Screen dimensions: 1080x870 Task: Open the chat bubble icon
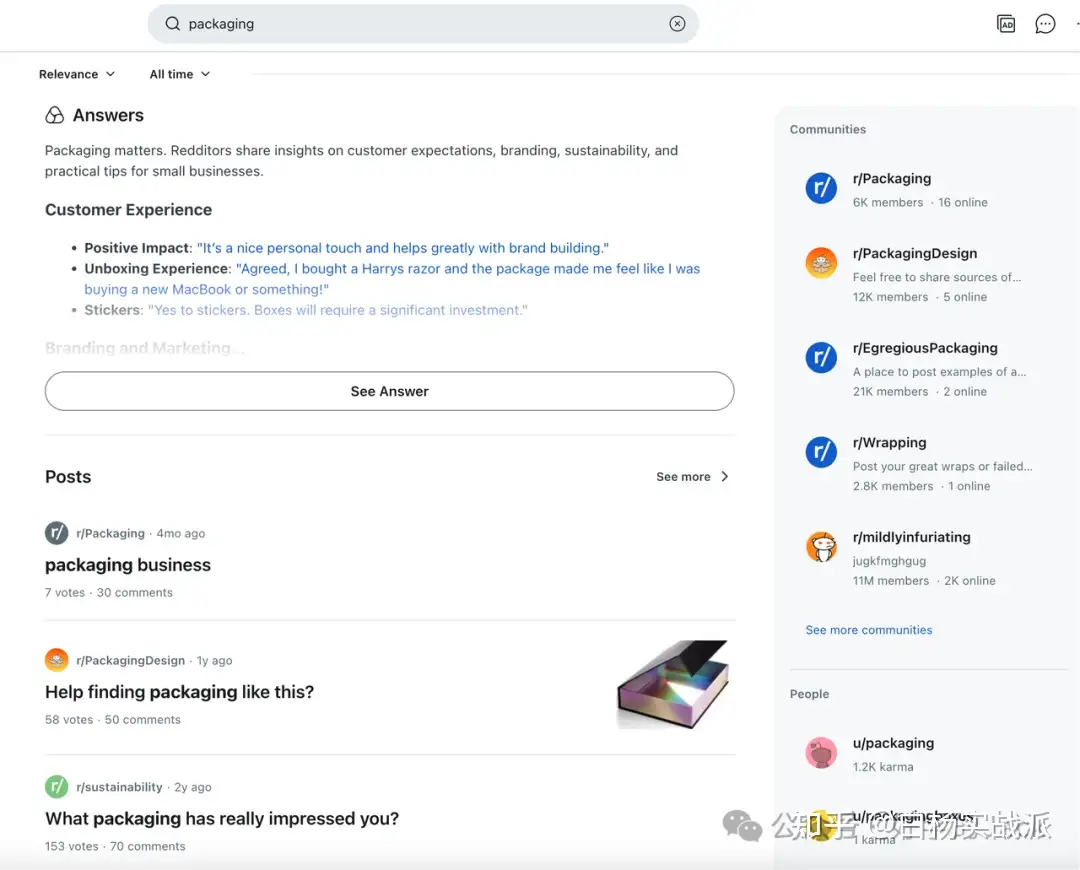(x=1045, y=24)
